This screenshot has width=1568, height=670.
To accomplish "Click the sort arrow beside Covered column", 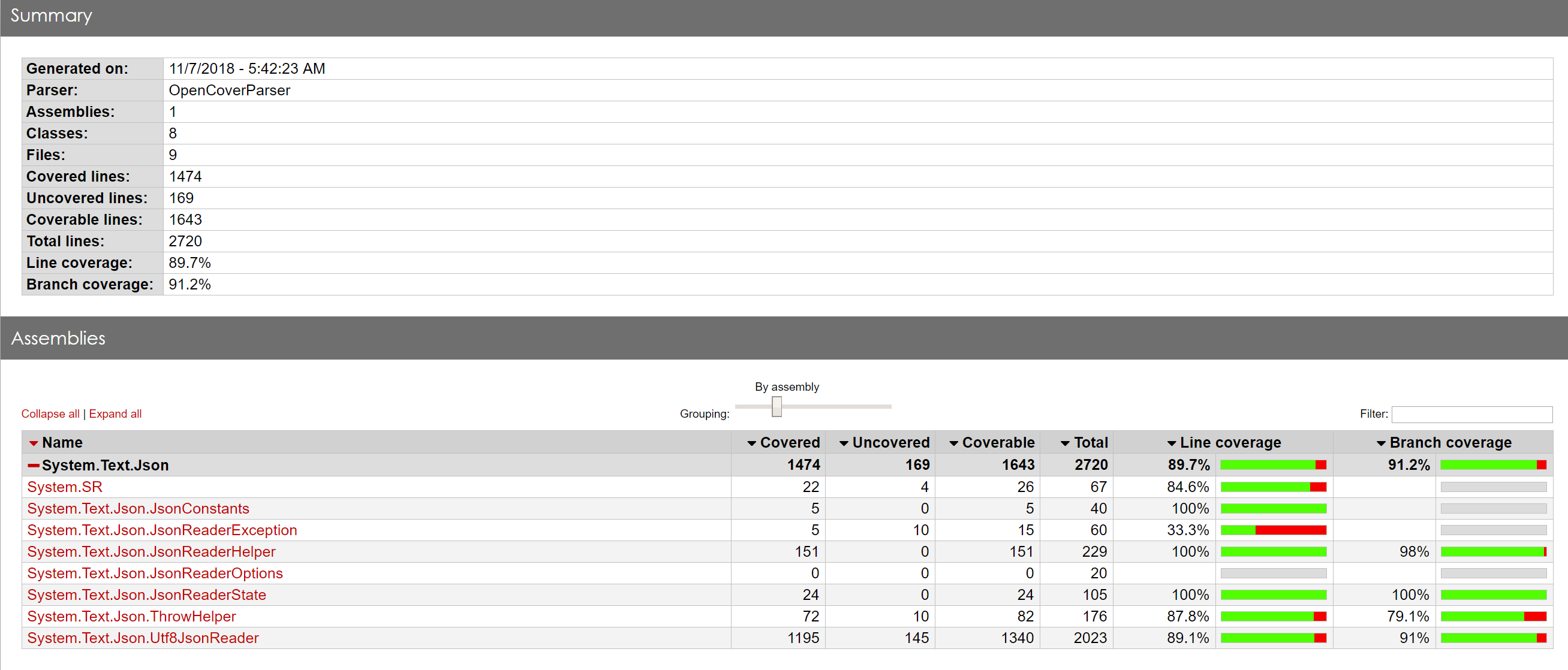I will [752, 443].
